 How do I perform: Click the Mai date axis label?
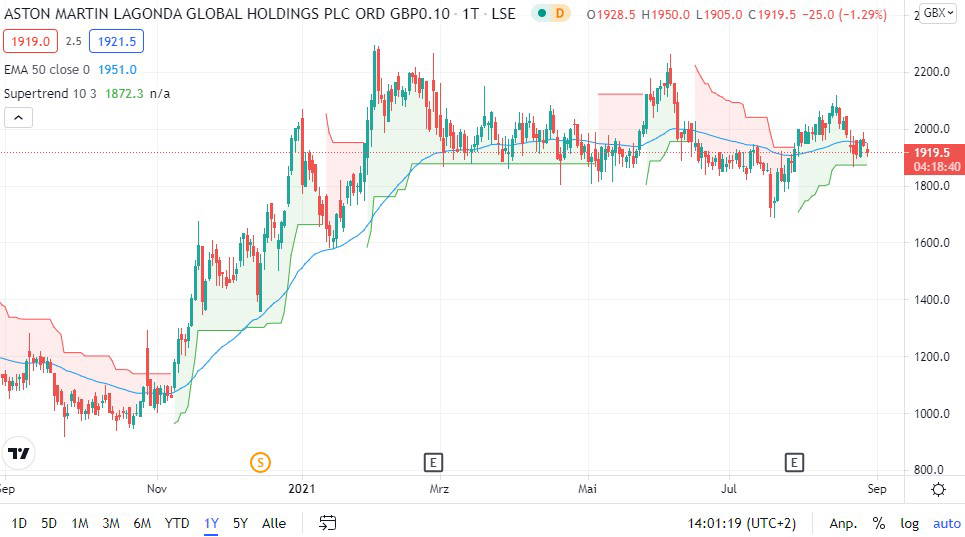click(x=587, y=488)
